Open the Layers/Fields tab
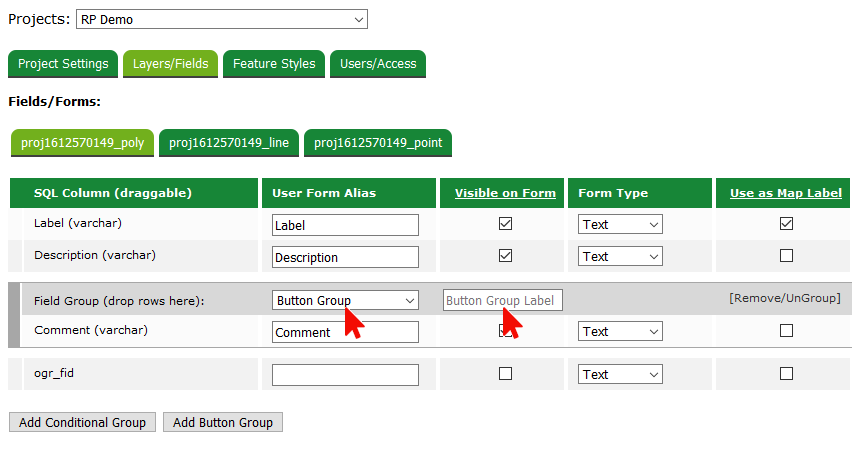 pyautogui.click(x=171, y=64)
